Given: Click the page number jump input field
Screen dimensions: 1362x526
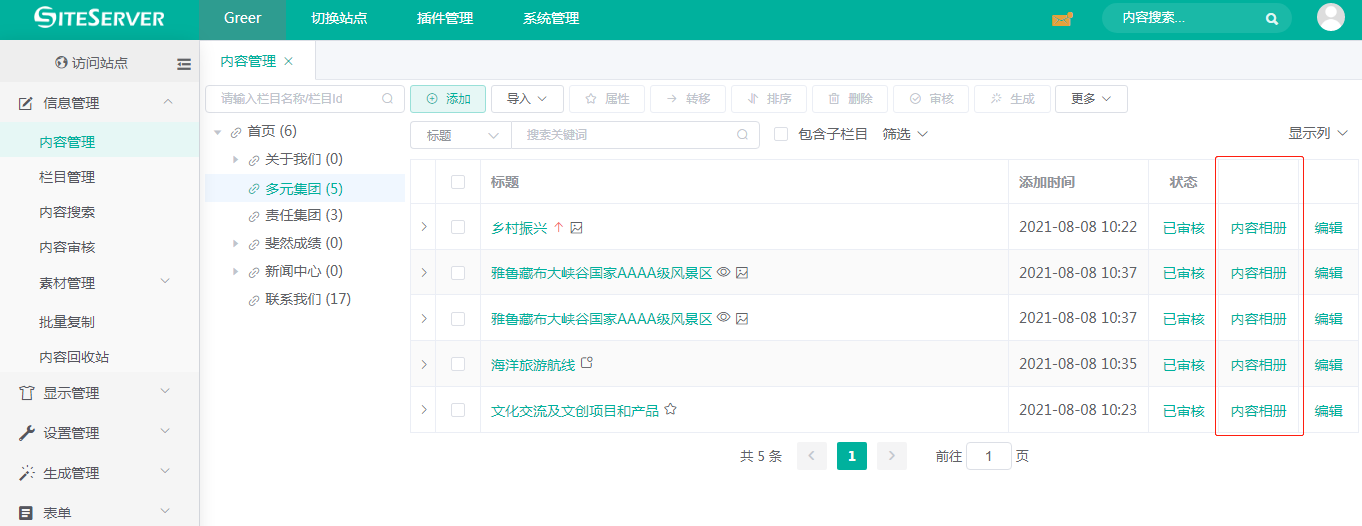Looking at the screenshot, I should [988, 456].
